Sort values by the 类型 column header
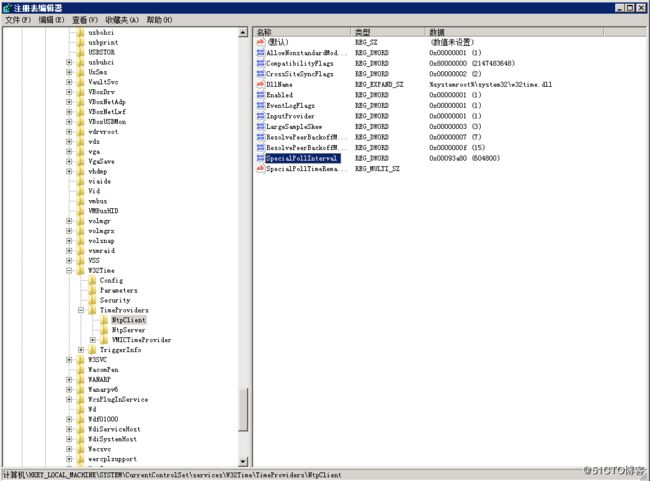 tap(388, 32)
